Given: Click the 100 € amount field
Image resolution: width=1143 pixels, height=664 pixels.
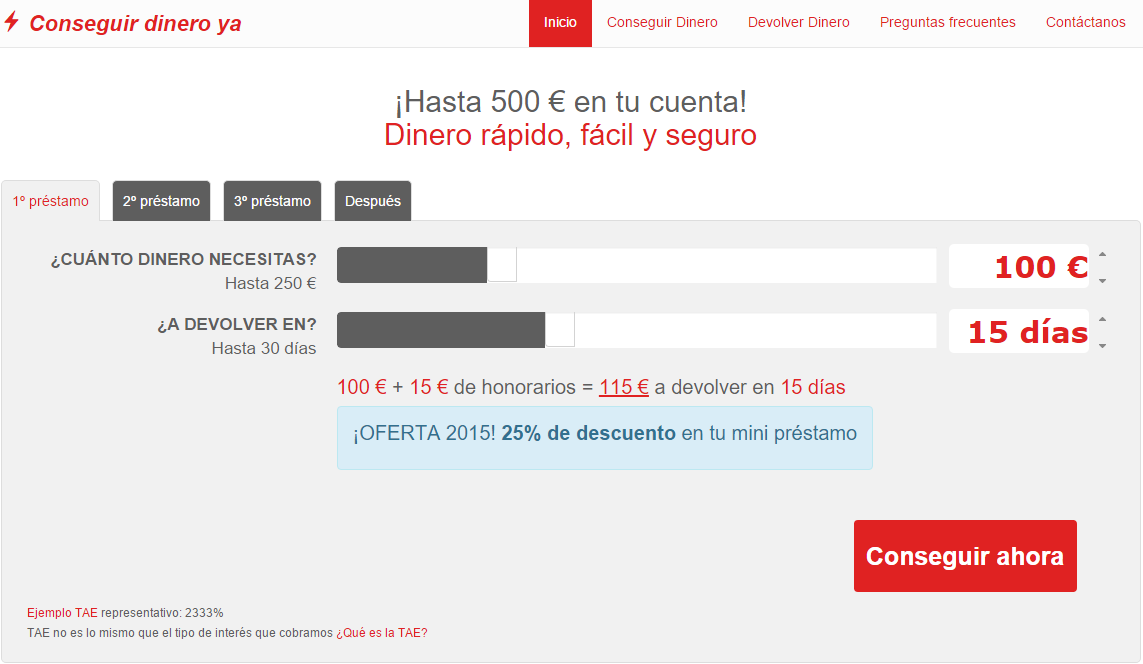Looking at the screenshot, I should click(x=1018, y=266).
